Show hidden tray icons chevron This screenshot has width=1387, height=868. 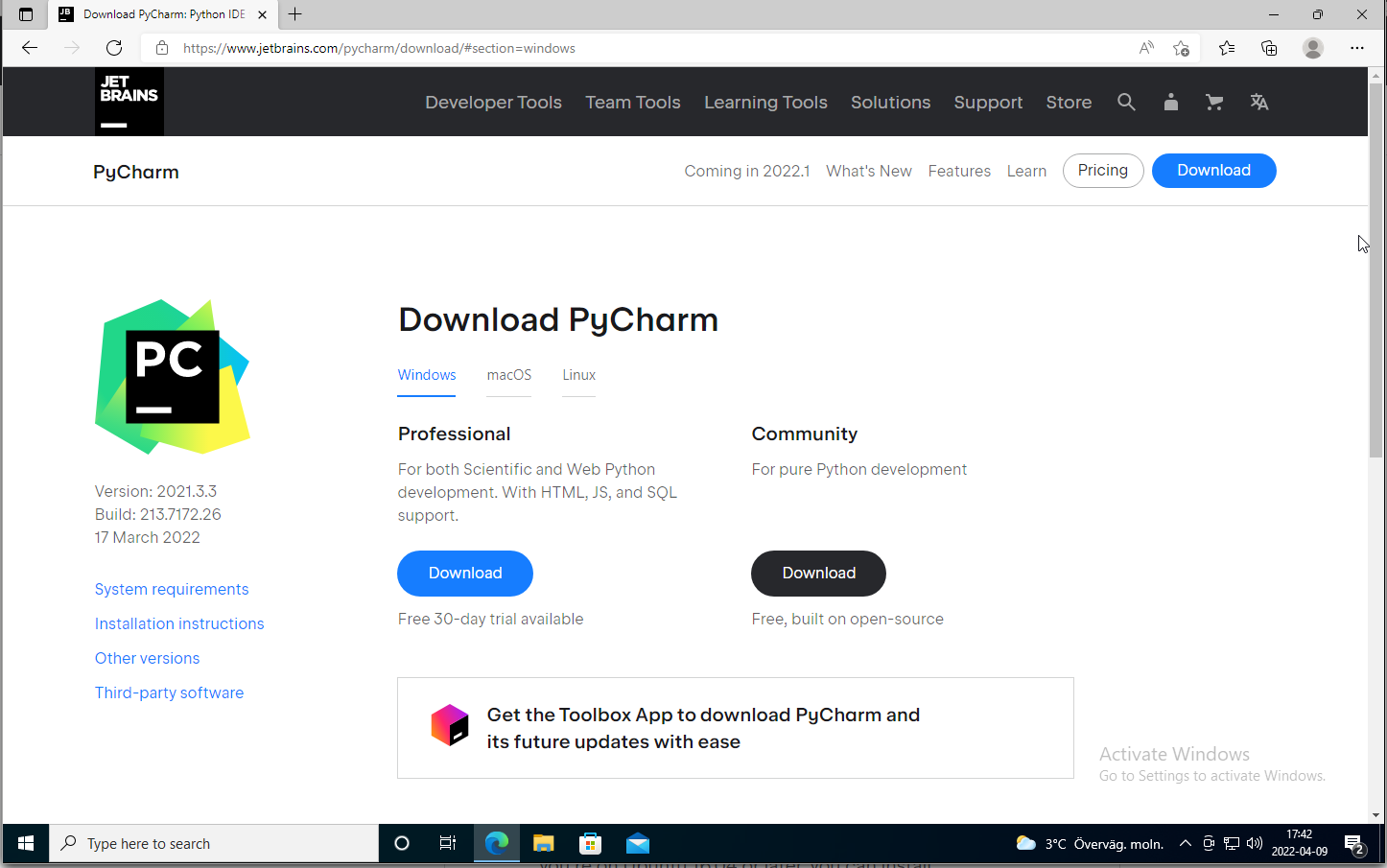click(1186, 843)
